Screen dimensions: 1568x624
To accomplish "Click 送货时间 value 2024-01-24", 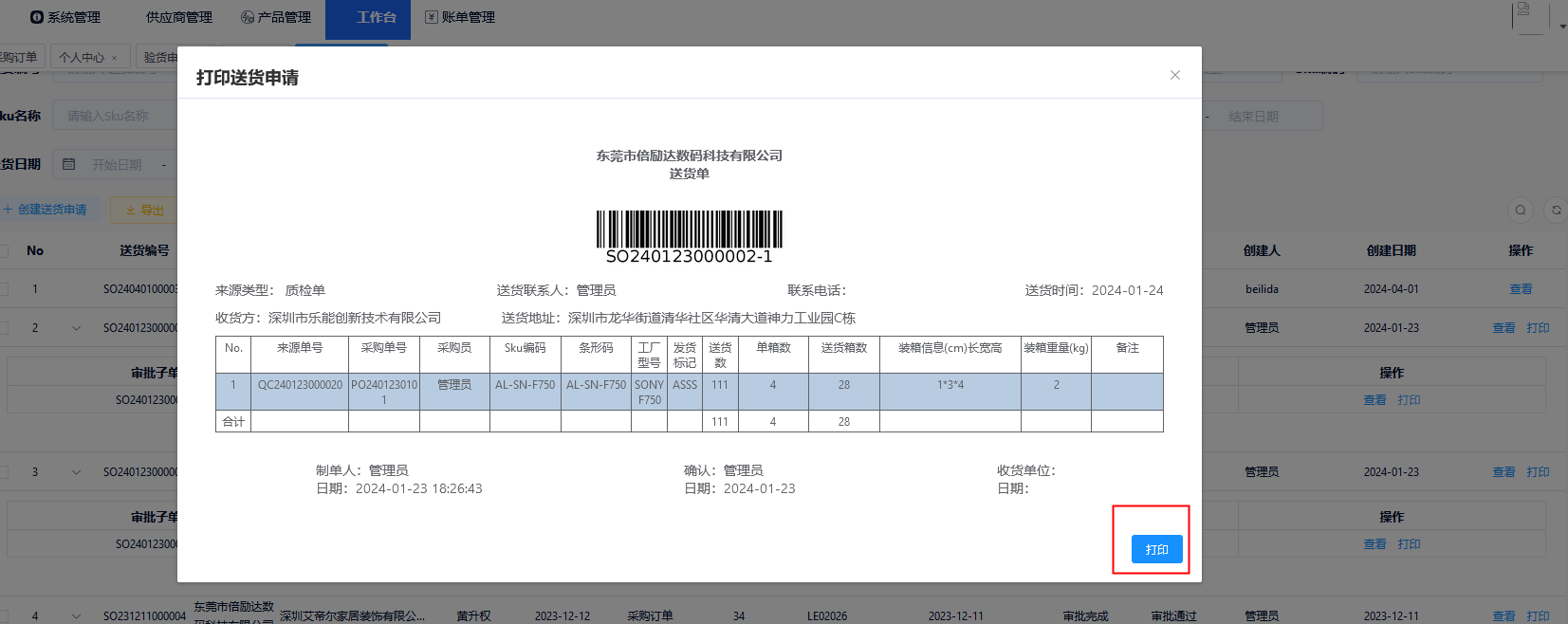I will tap(1128, 290).
